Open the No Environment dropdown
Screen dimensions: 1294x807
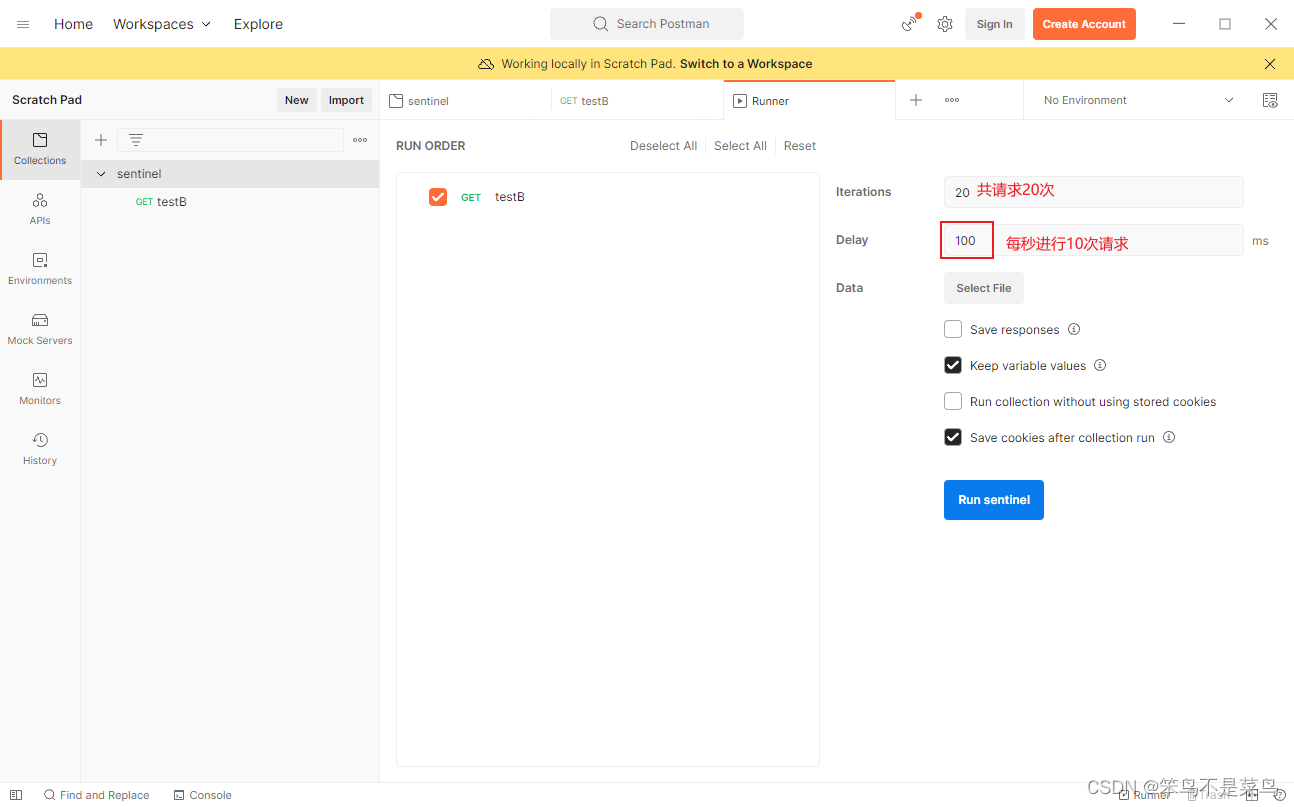click(1138, 100)
